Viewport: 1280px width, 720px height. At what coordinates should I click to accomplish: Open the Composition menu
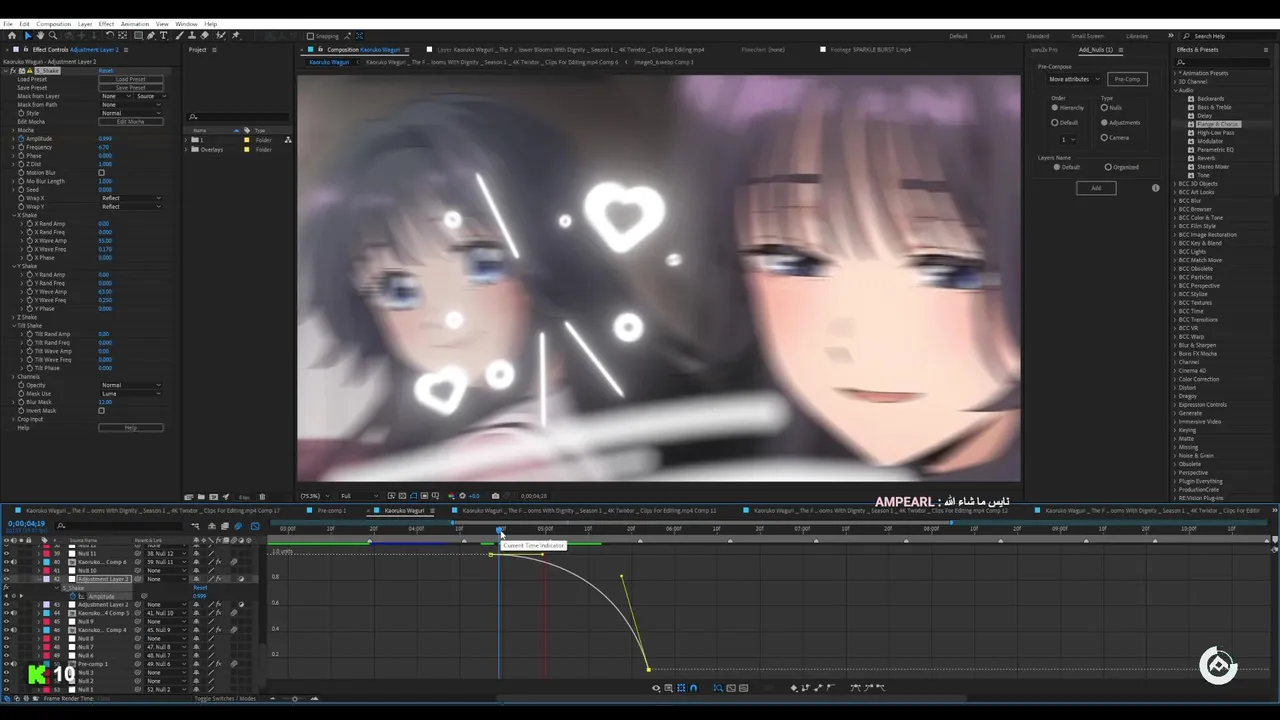53,24
